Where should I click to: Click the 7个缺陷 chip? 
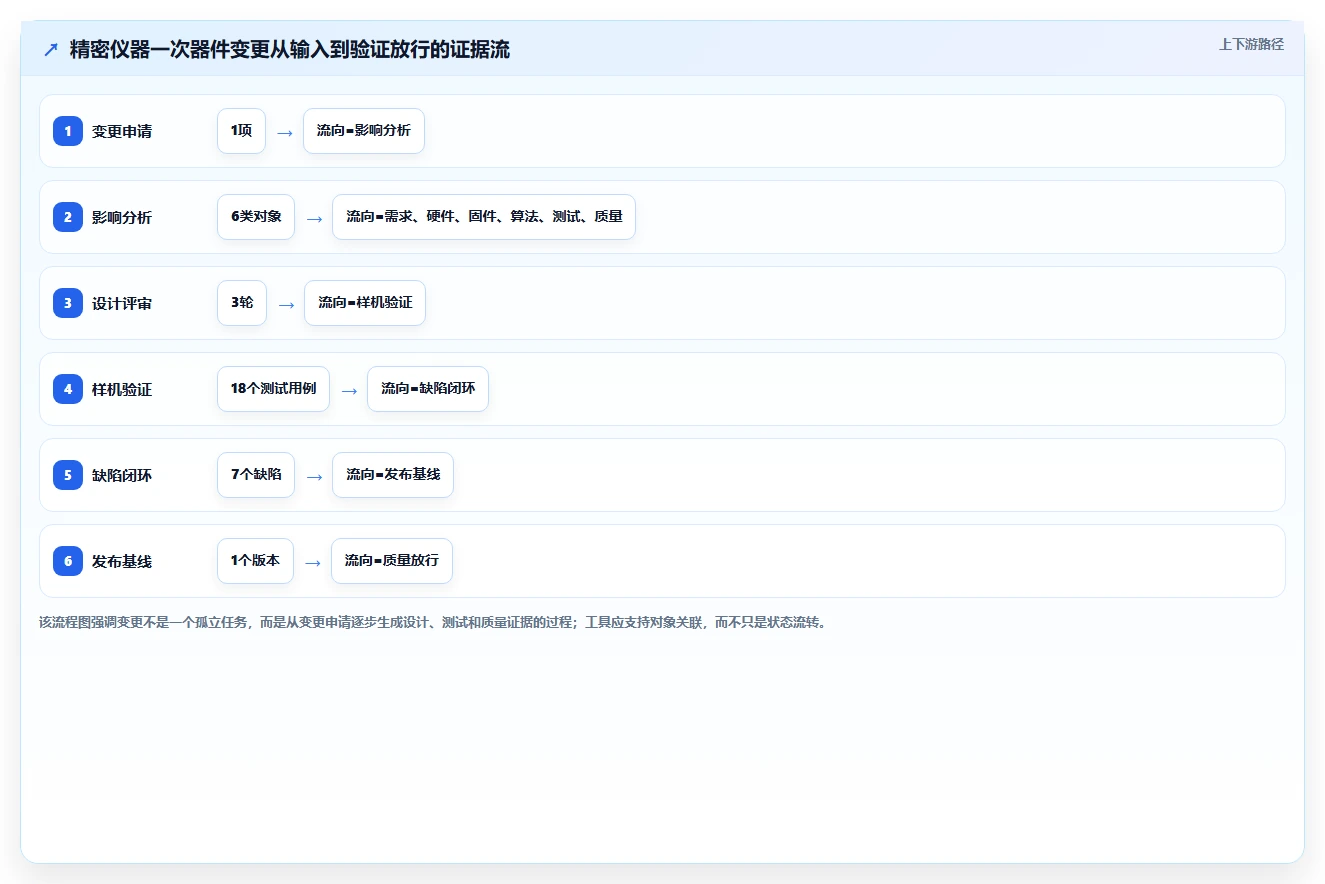256,475
